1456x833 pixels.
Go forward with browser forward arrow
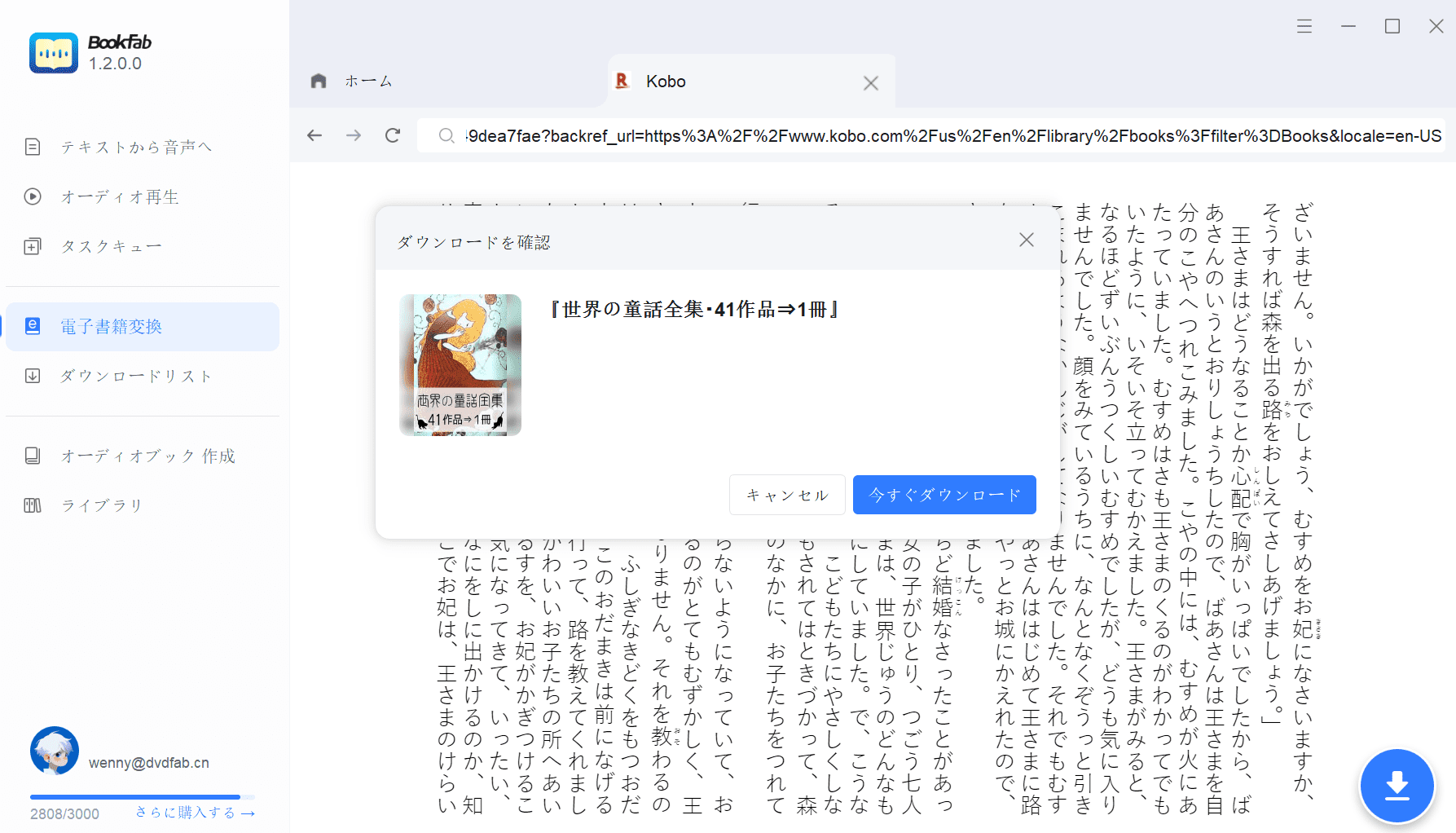pos(354,135)
